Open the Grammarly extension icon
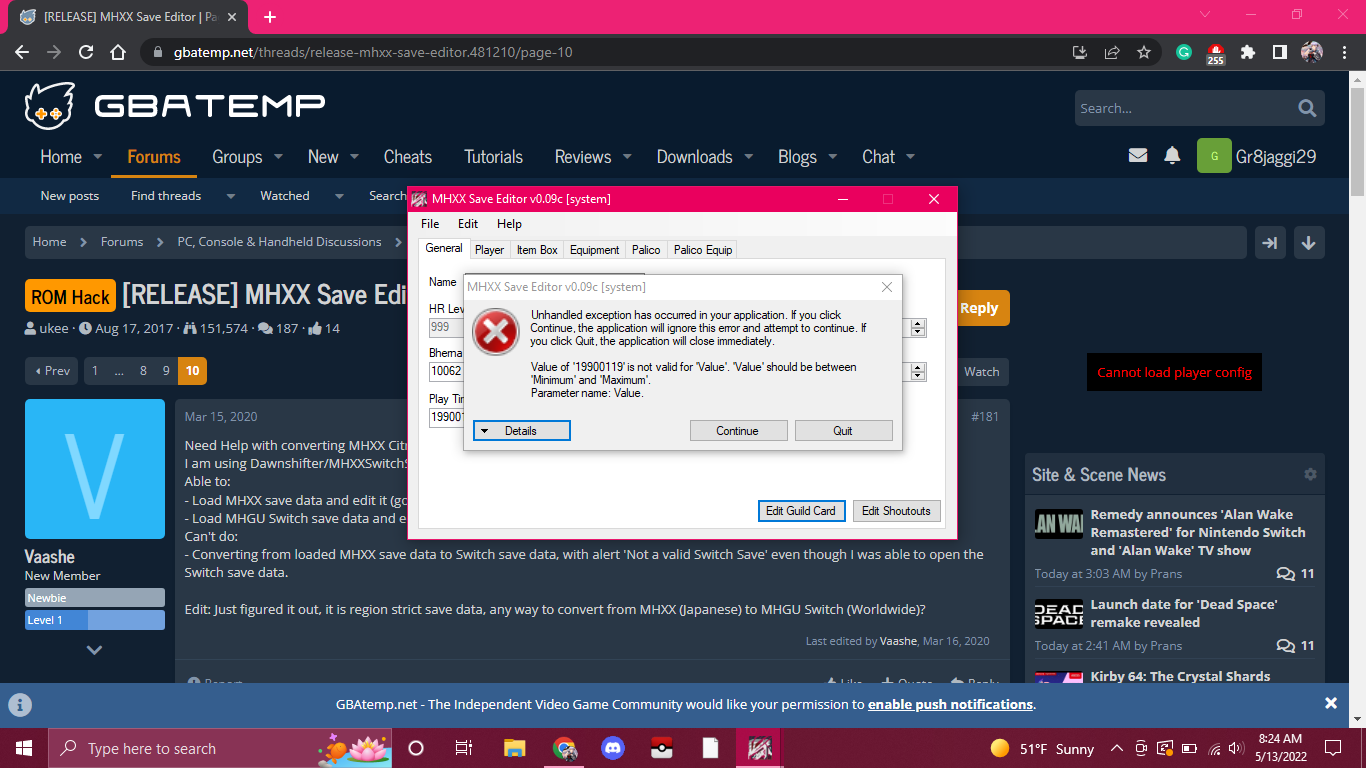1366x768 pixels. tap(1184, 52)
